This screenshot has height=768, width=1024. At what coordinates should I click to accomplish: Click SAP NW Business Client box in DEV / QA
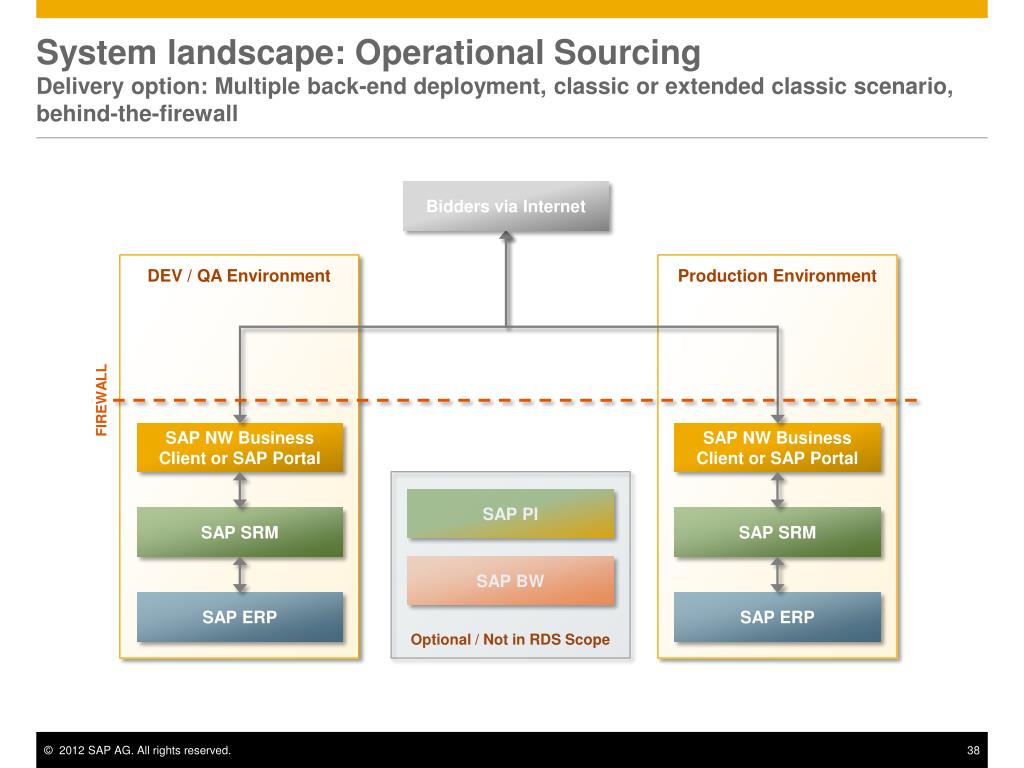(x=239, y=448)
